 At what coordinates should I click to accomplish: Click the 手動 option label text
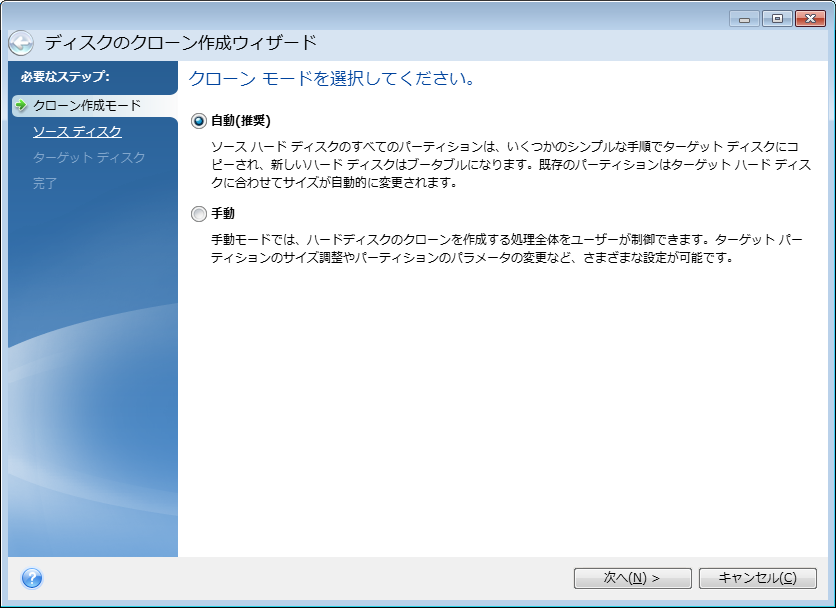(x=223, y=213)
